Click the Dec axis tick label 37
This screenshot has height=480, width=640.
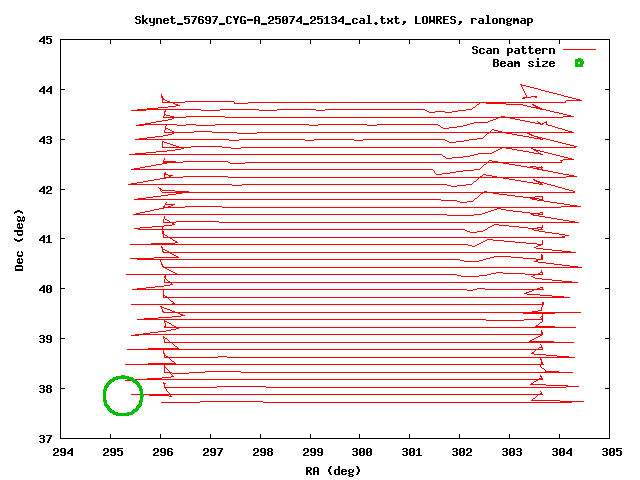pos(45,439)
